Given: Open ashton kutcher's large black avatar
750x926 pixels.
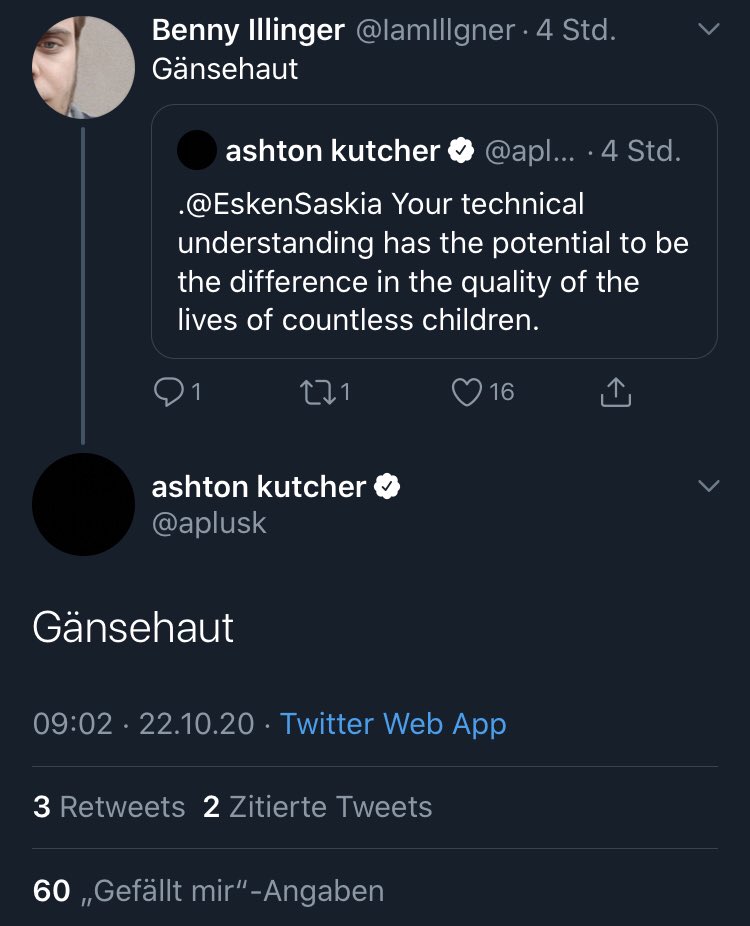Looking at the screenshot, I should pos(83,504).
